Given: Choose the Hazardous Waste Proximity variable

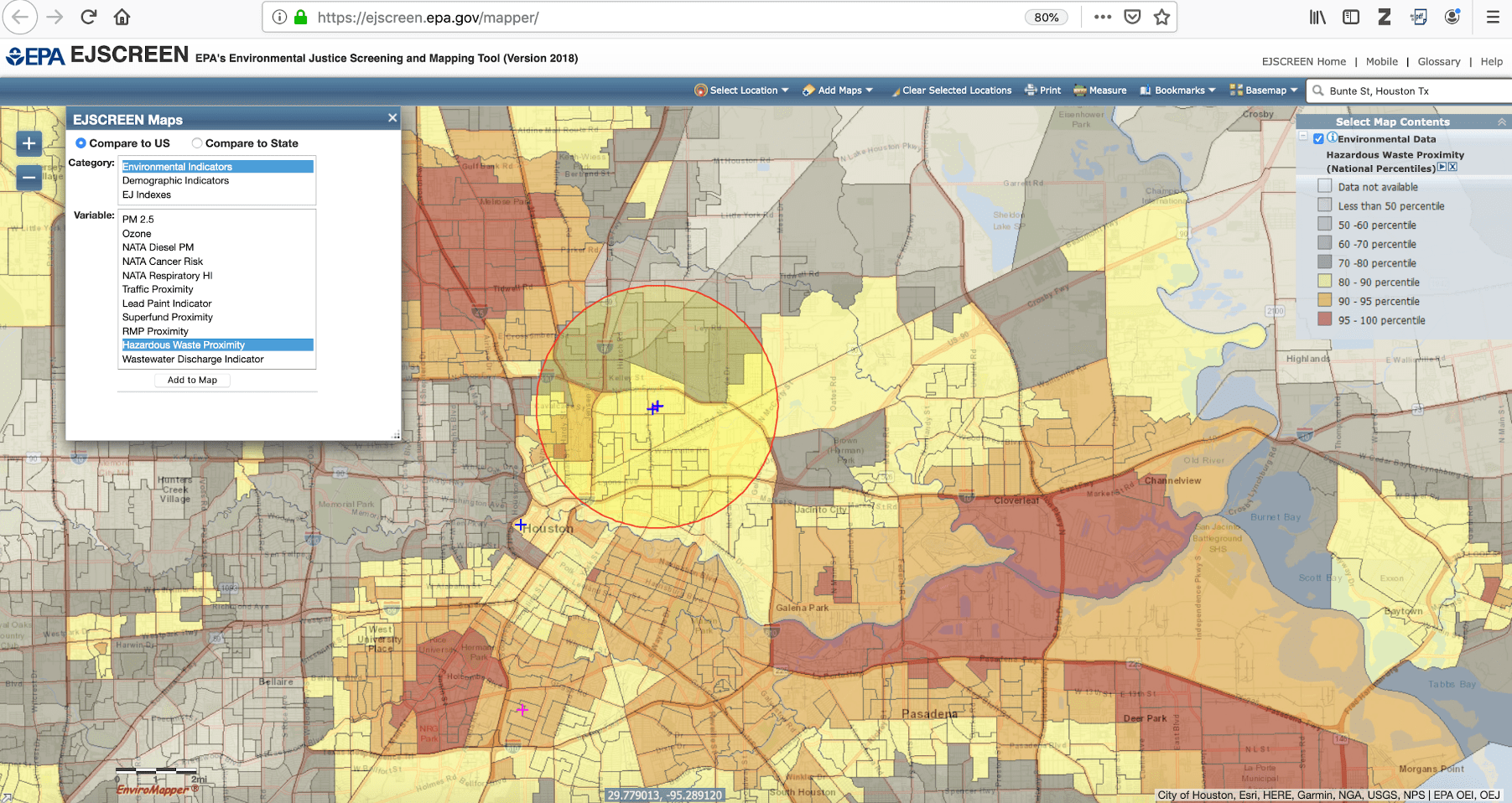Looking at the screenshot, I should tap(217, 345).
